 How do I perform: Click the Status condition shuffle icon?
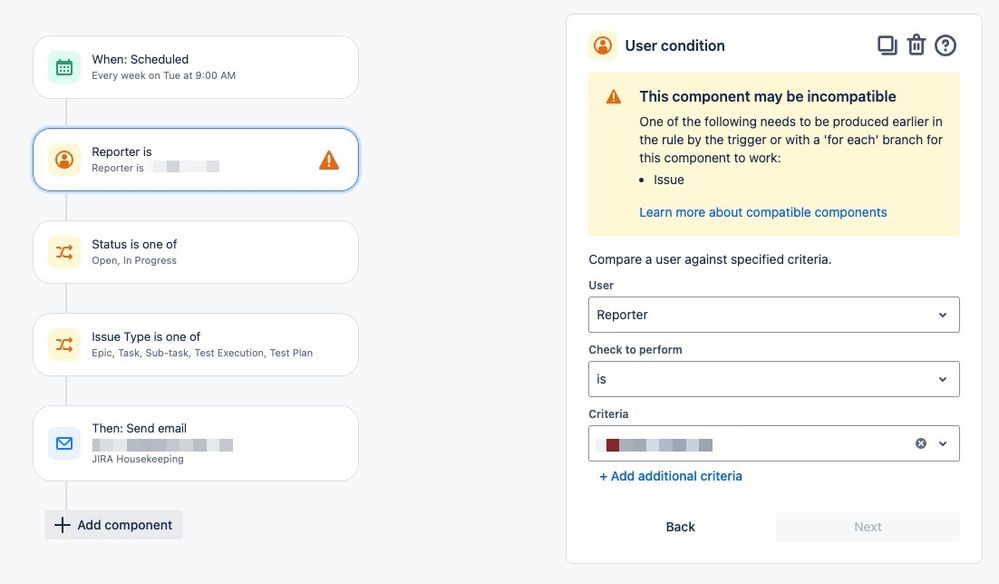[x=64, y=252]
